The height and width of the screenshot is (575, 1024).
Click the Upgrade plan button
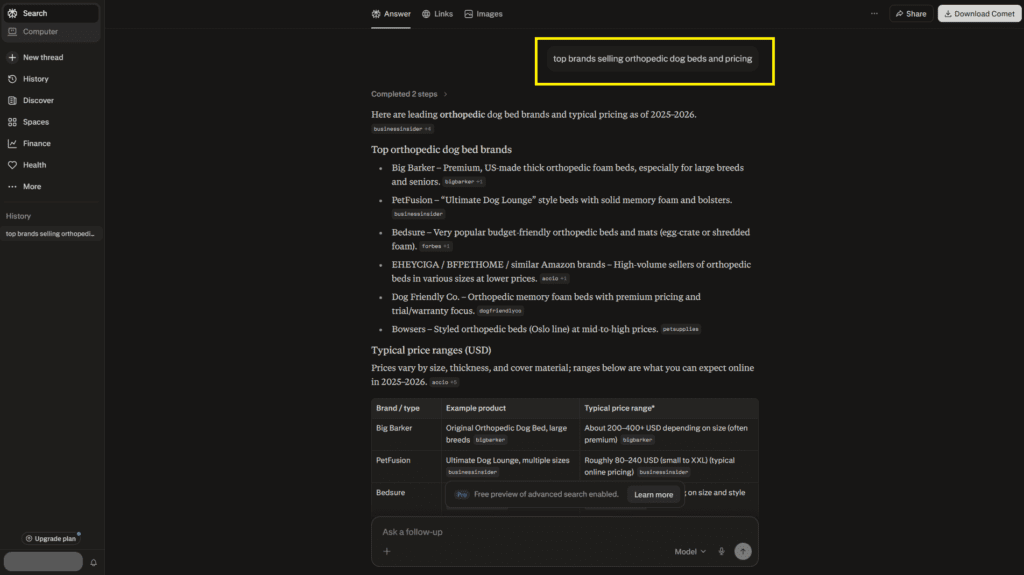(51, 538)
